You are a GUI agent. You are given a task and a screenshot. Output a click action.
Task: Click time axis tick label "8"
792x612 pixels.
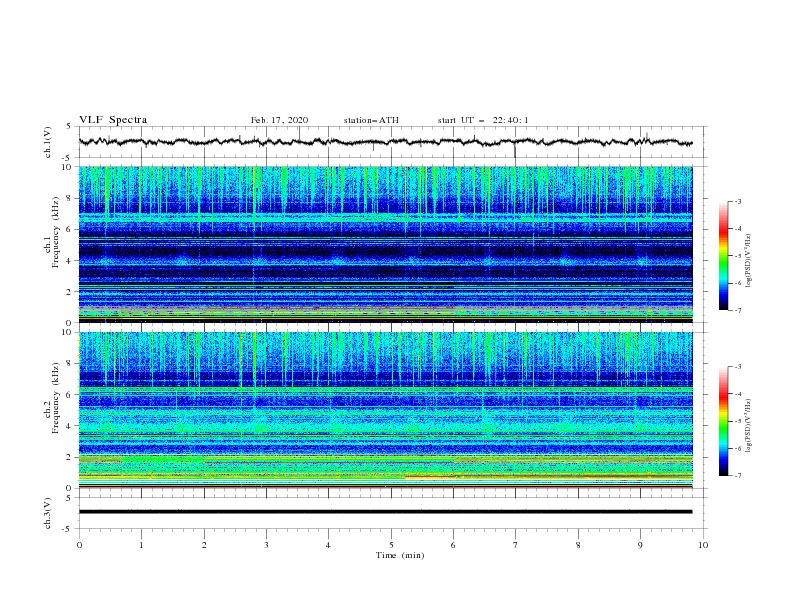pyautogui.click(x=578, y=545)
